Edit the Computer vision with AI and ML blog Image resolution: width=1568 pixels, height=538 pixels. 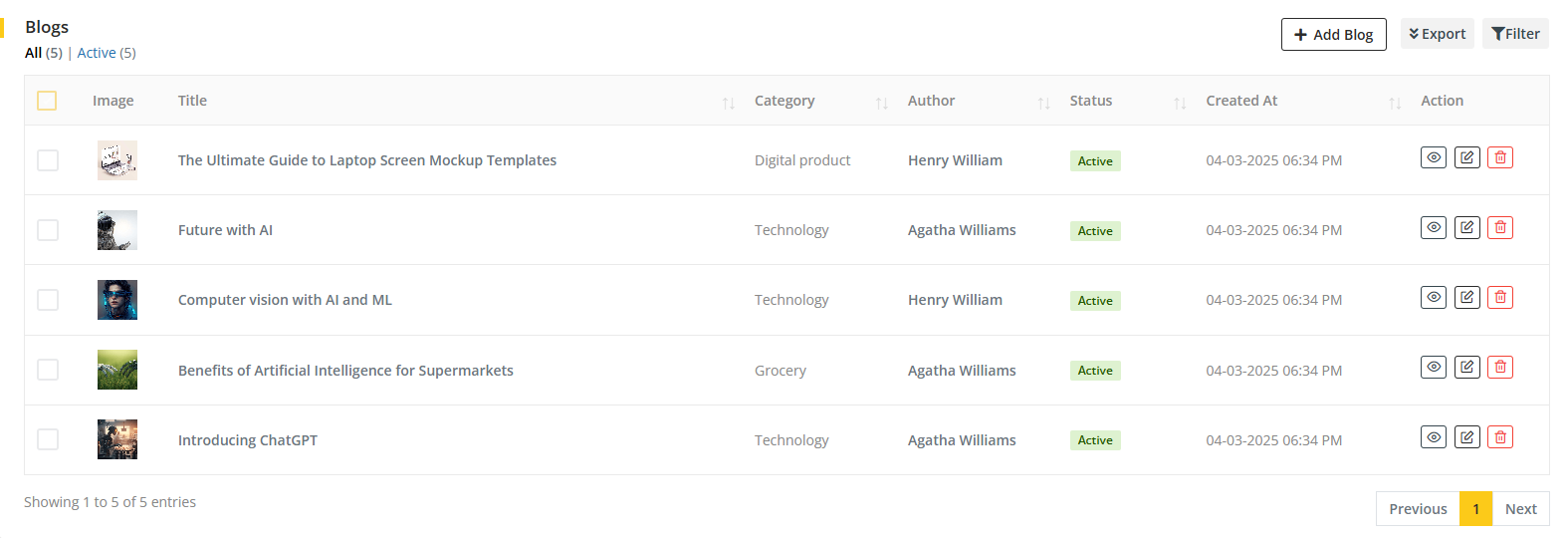click(x=1466, y=297)
